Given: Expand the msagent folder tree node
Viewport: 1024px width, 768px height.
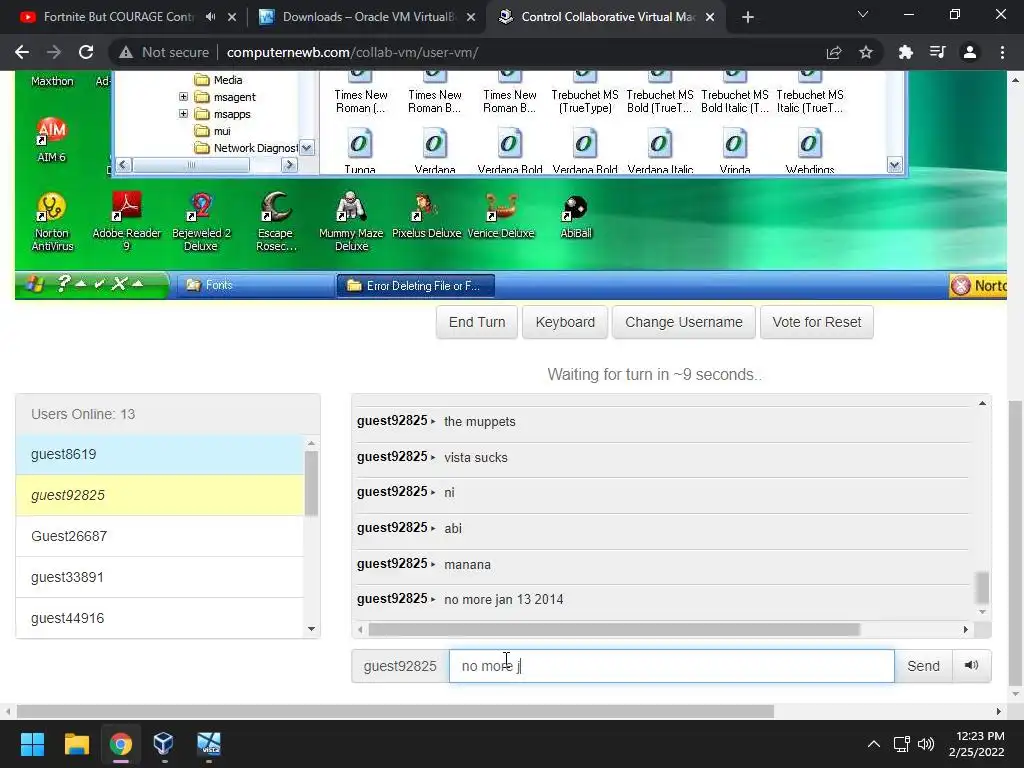Looking at the screenshot, I should 184,97.
